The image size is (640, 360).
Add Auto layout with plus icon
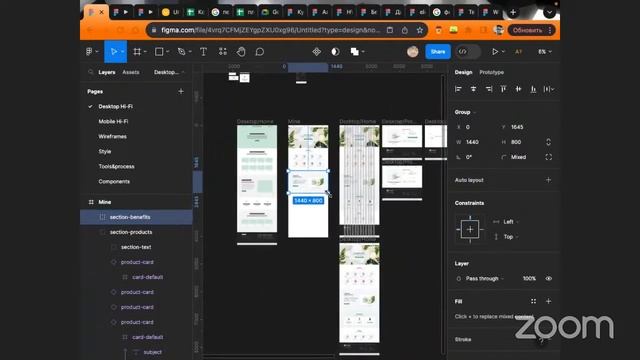549,180
